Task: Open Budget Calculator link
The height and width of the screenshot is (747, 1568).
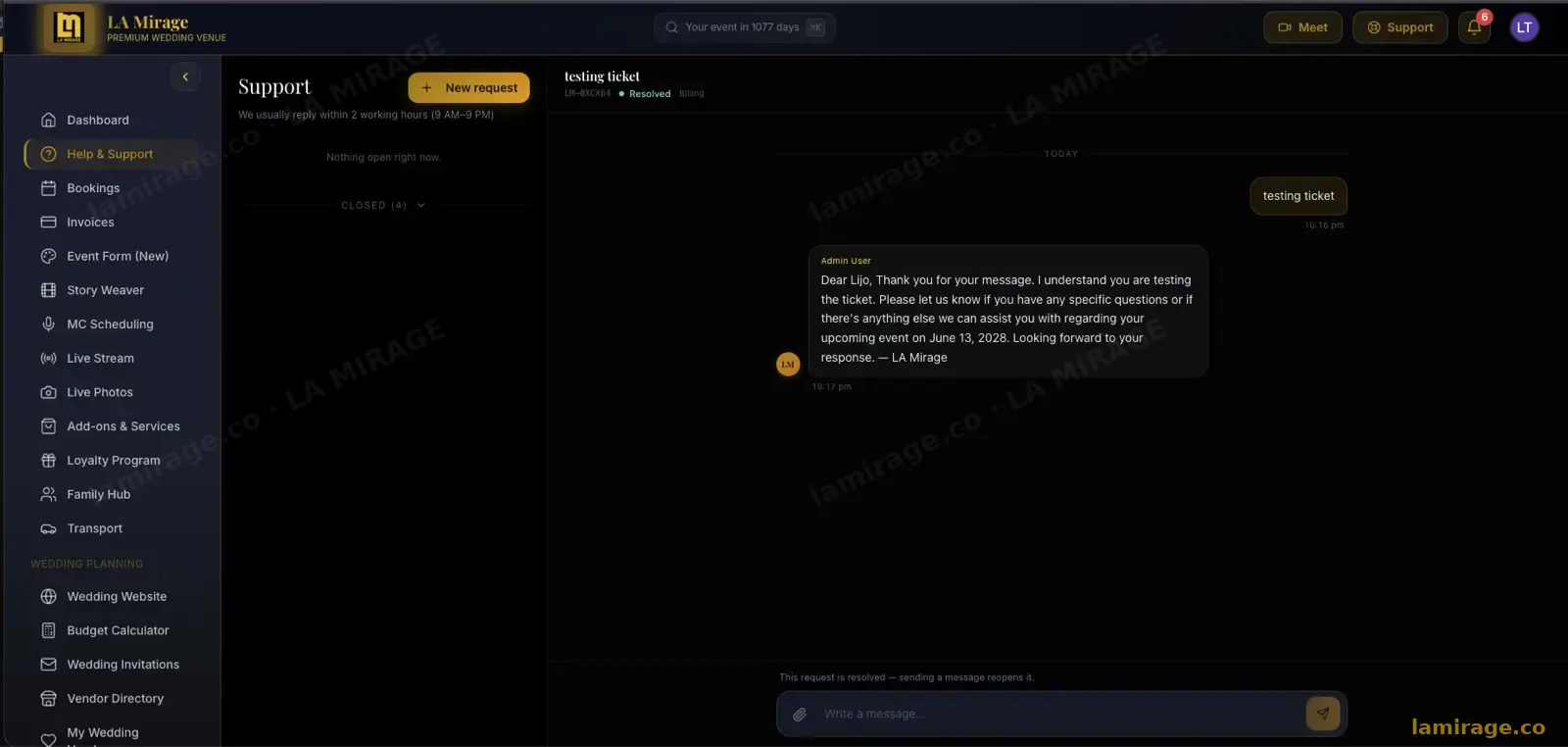Action: [113, 630]
